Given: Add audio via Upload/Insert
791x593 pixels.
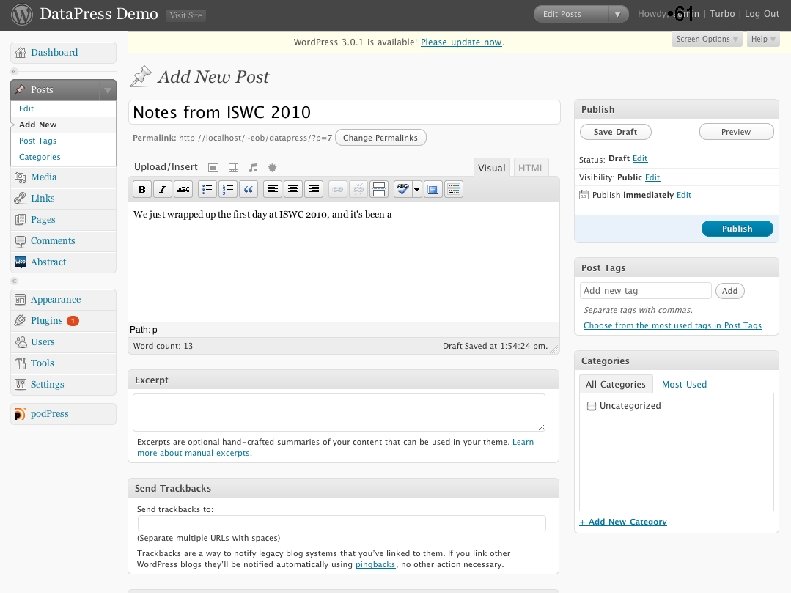Looking at the screenshot, I should pos(253,167).
